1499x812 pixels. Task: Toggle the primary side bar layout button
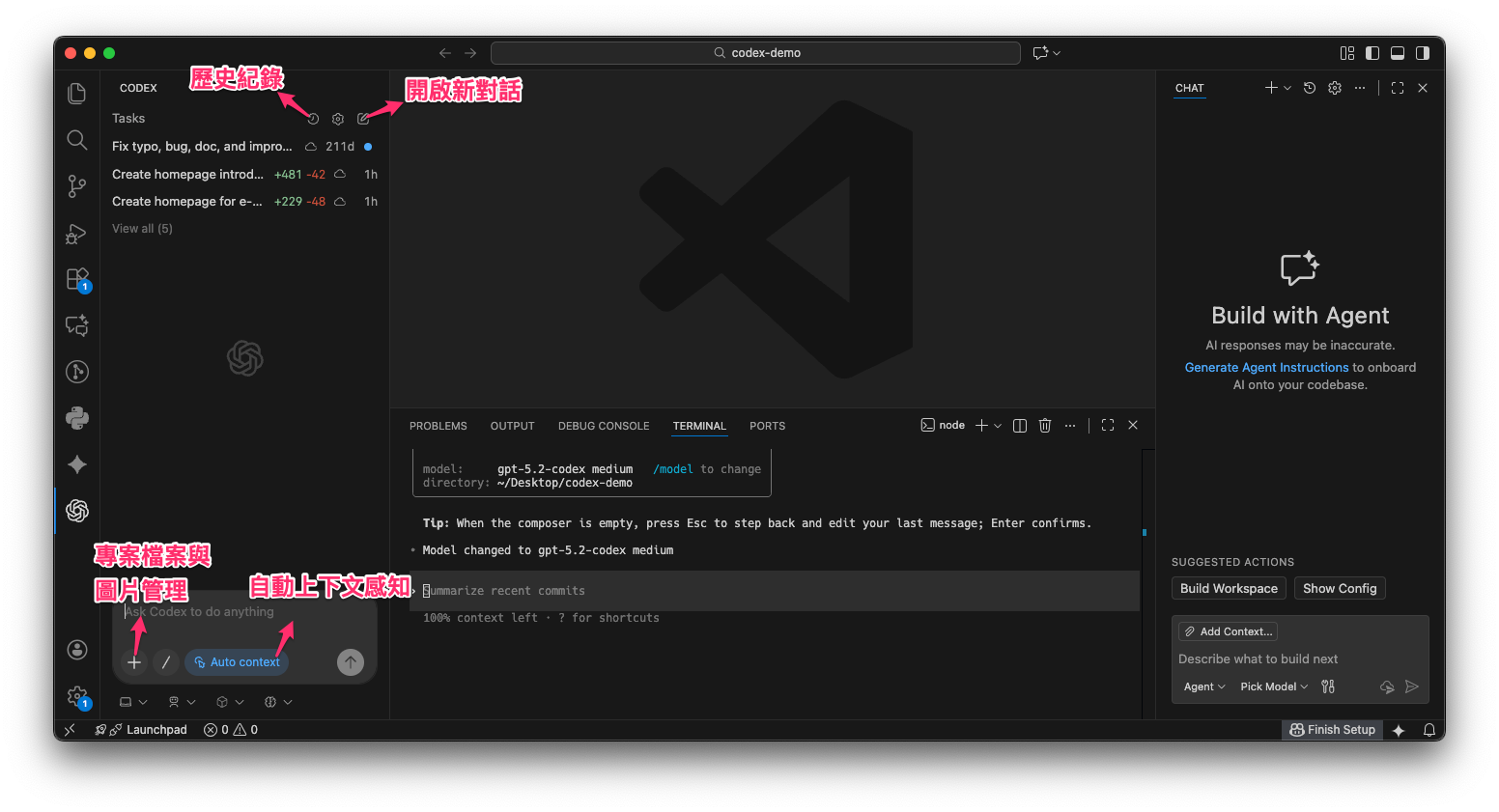[1372, 53]
